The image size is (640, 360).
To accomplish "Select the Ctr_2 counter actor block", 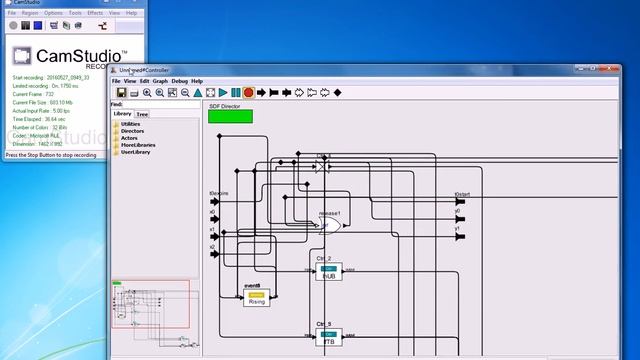I will tap(329, 272).
